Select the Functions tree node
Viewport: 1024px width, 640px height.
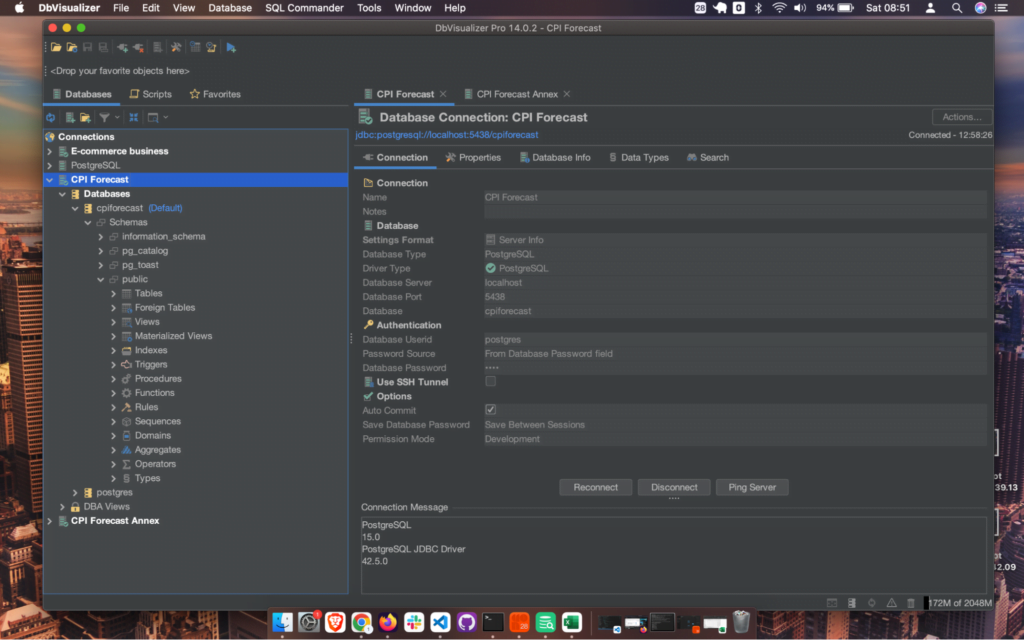point(154,393)
